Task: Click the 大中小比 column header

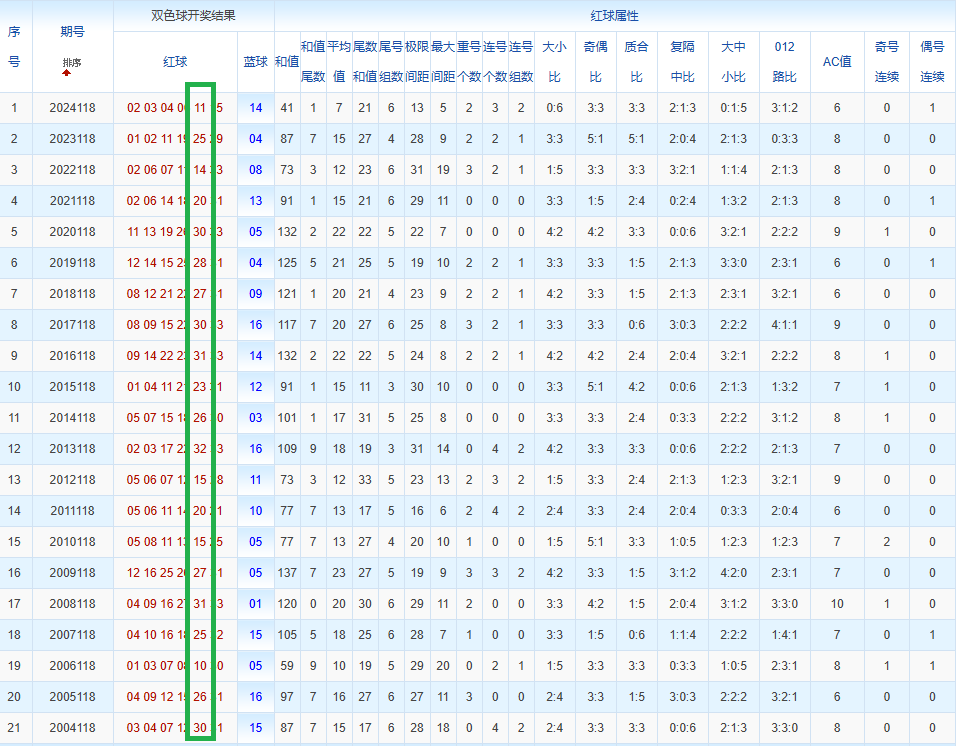Action: point(734,62)
